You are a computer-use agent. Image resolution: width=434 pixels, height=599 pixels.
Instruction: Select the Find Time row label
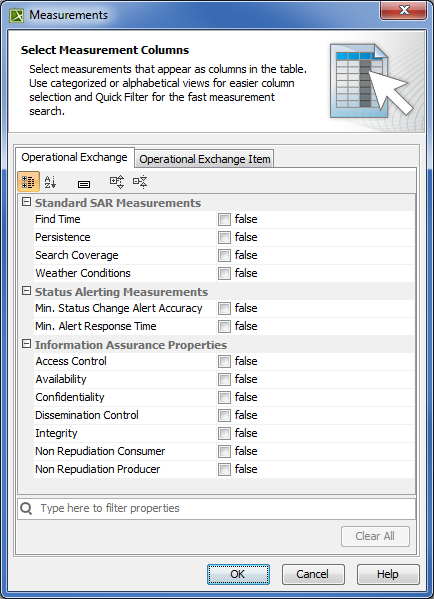click(x=58, y=219)
